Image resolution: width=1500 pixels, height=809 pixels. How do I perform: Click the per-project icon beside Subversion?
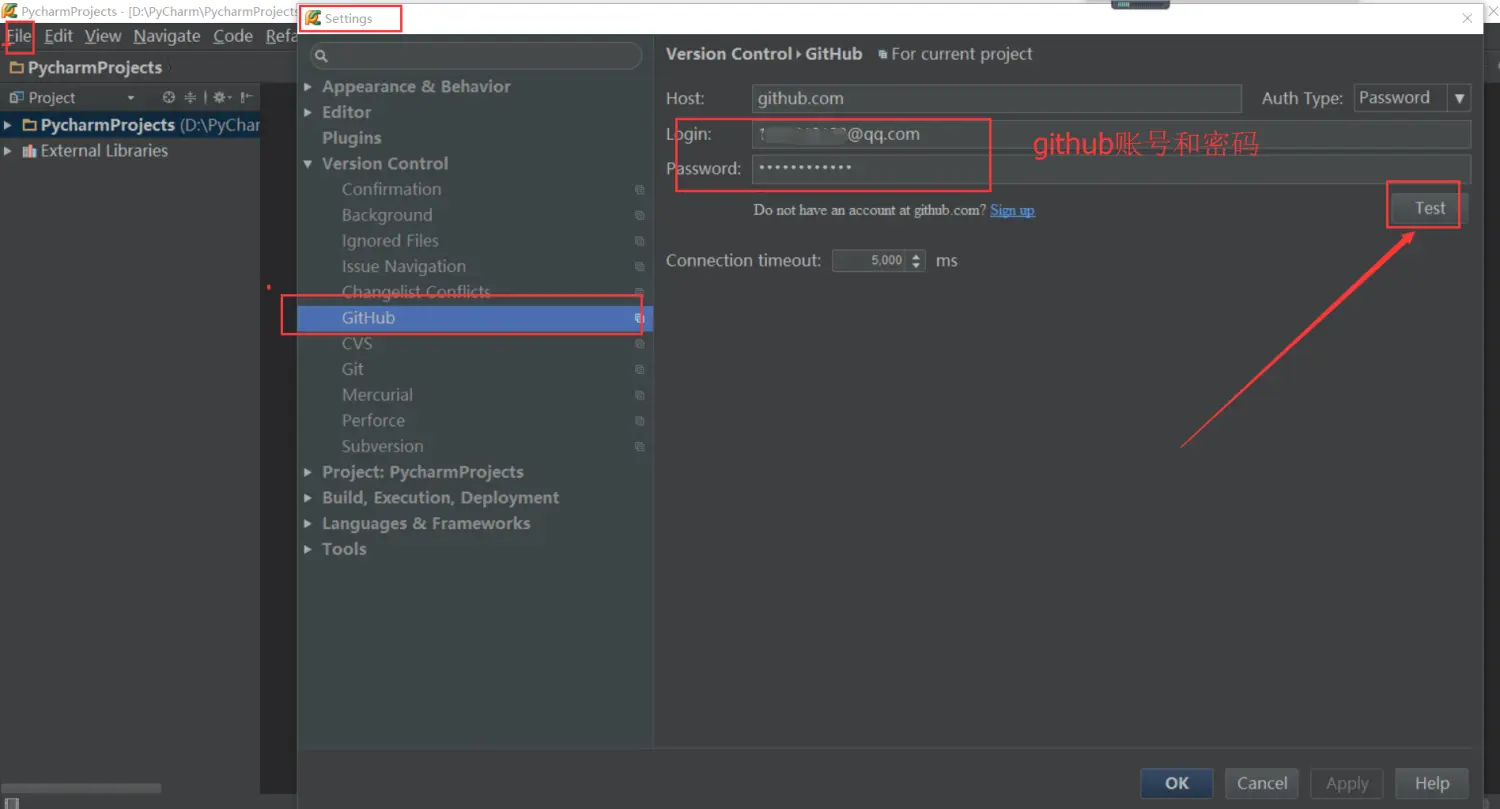640,447
